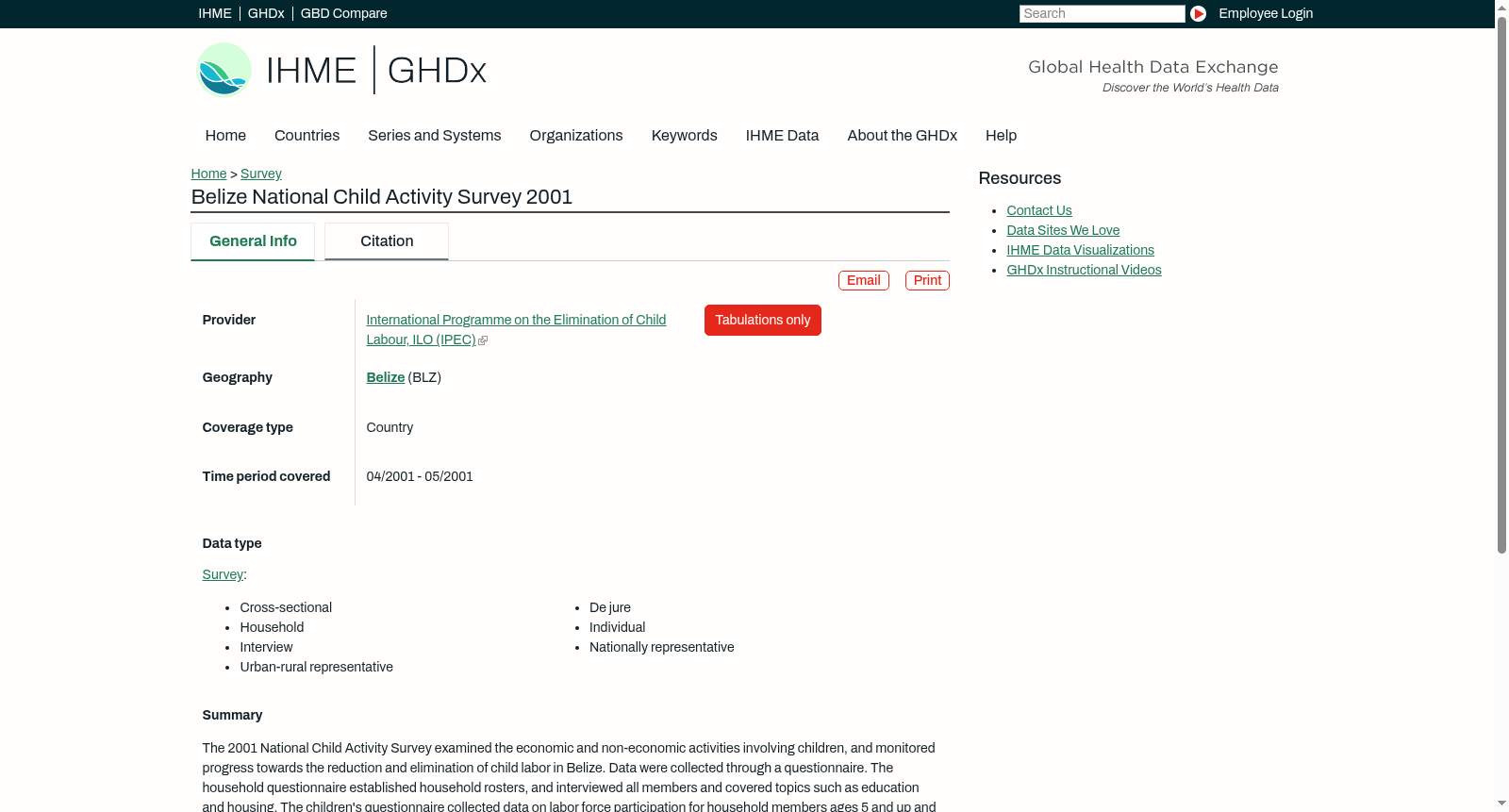
Task: Click the red search submit arrow icon
Action: [1198, 13]
